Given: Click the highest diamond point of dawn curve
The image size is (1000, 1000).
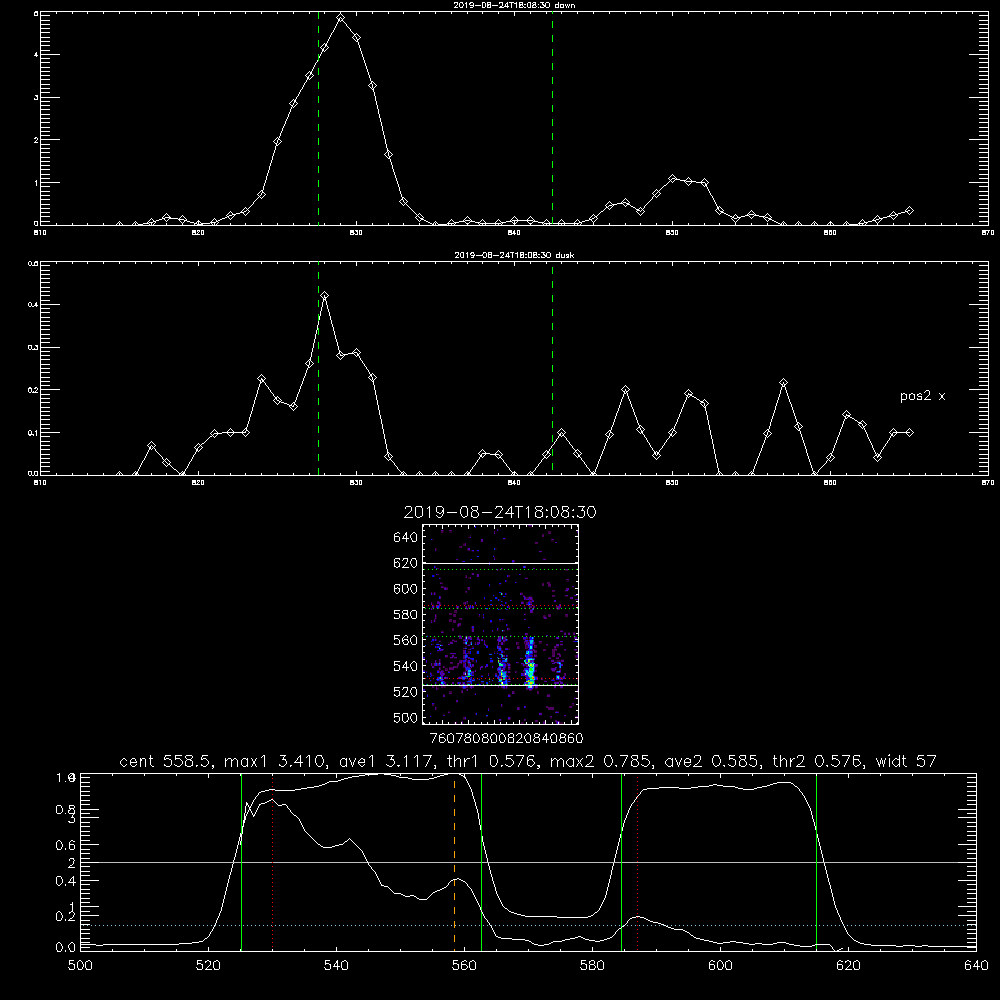Looking at the screenshot, I should click(341, 18).
